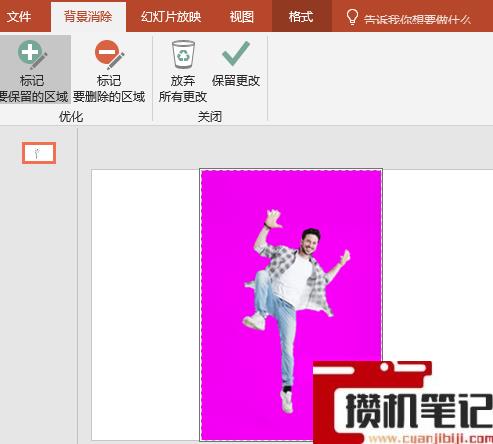Image resolution: width=493 pixels, height=444 pixels.
Task: Open the 幻灯片放映 tab
Action: (171, 17)
